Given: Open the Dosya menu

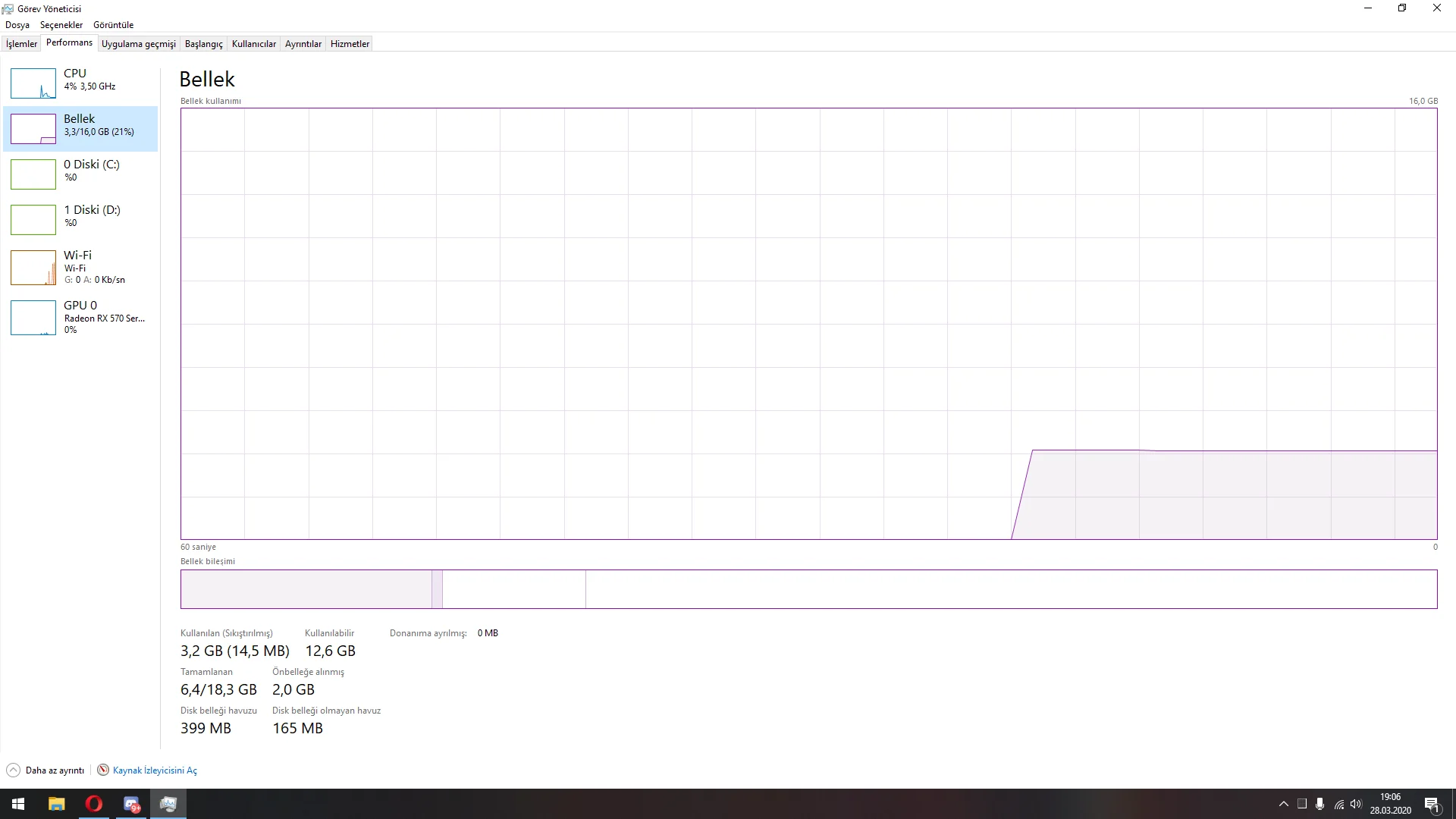Looking at the screenshot, I should coord(17,25).
